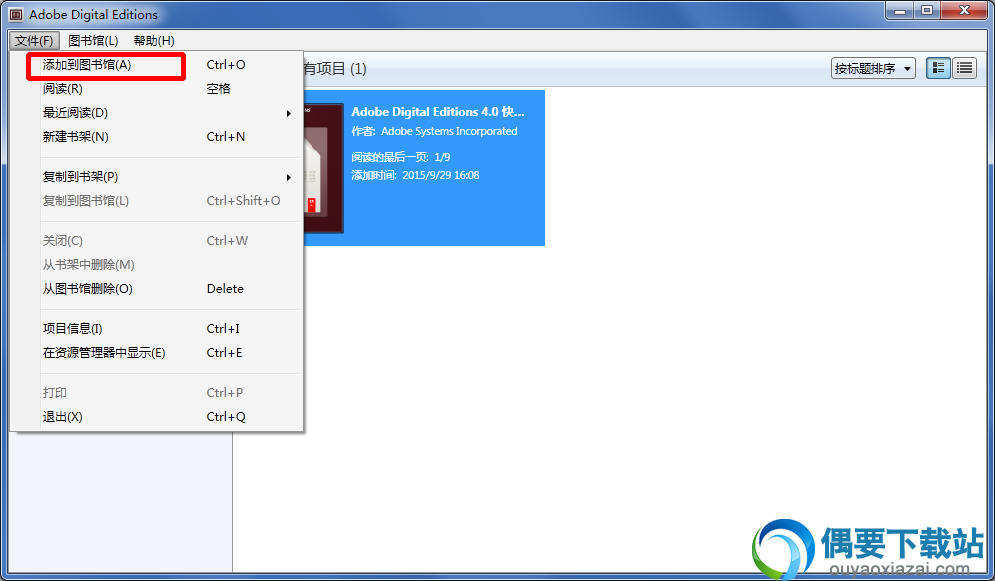Viewport: 995px width, 581px height.
Task: Click the Adobe Digital Editions 4.0 book title
Action: click(x=438, y=112)
